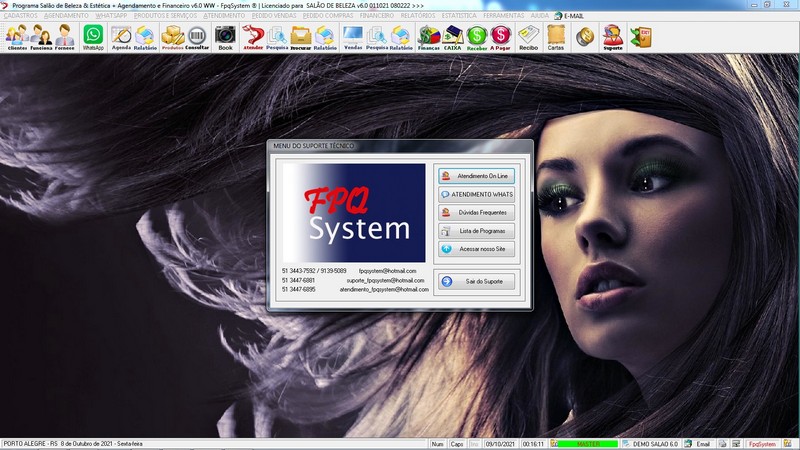
Task: Open the Produtos boxes icon
Action: point(172,37)
